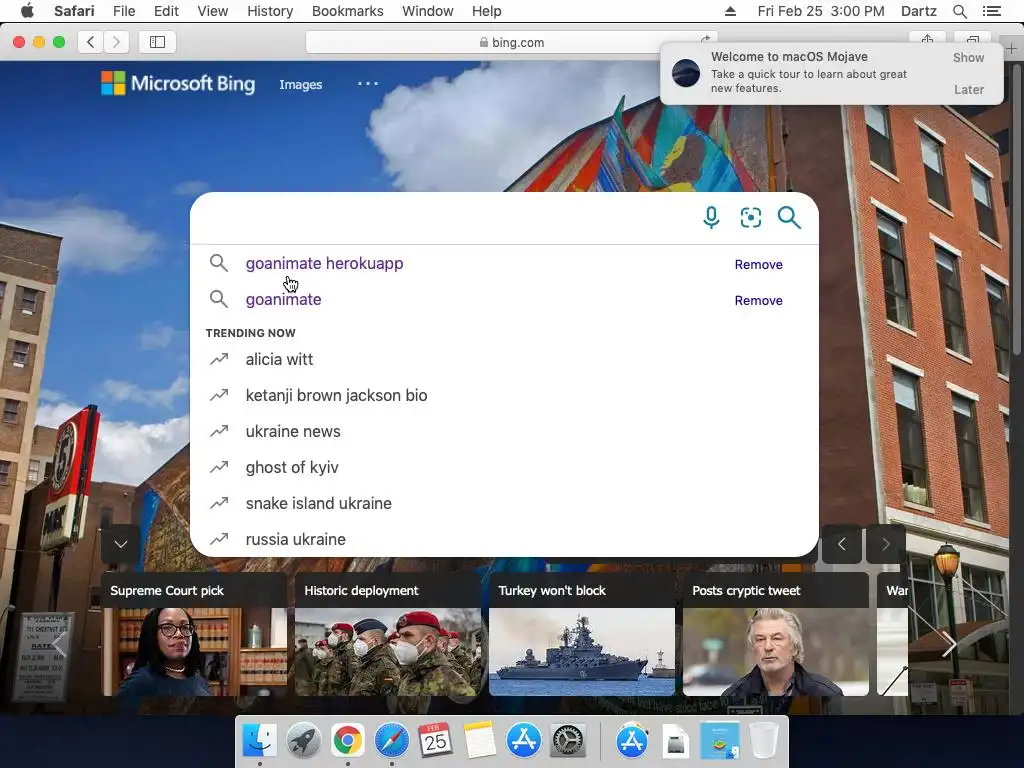1024x768 pixels.
Task: Collapse the news feed with down chevron
Action: click(x=121, y=544)
